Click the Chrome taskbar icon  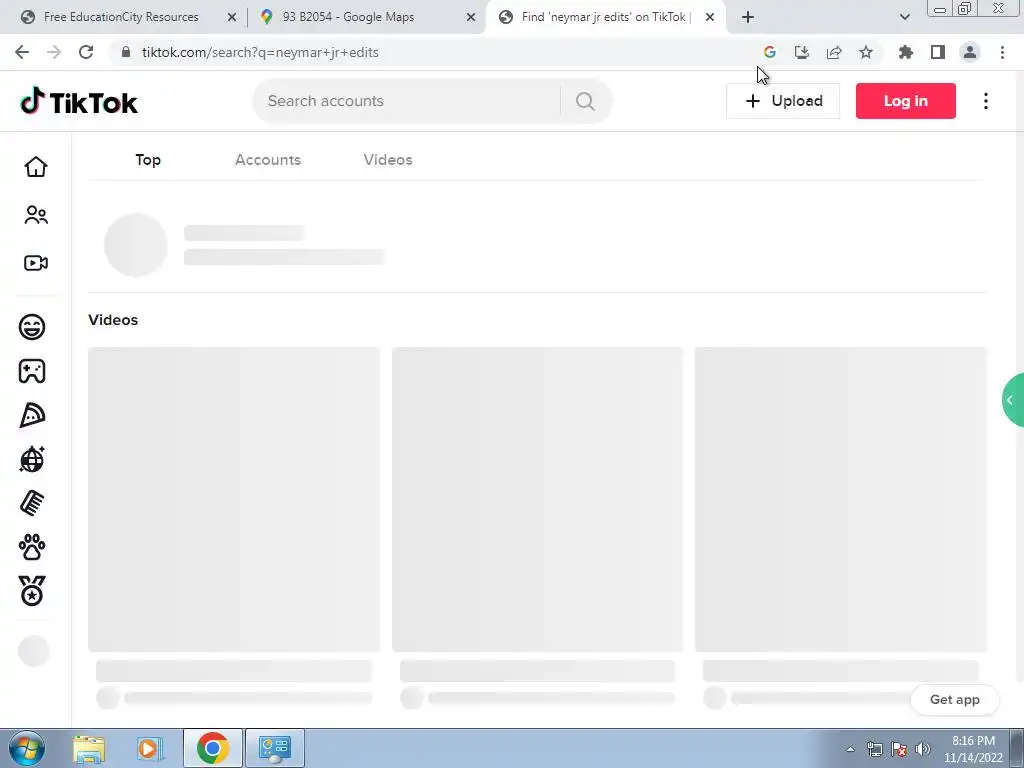(213, 748)
